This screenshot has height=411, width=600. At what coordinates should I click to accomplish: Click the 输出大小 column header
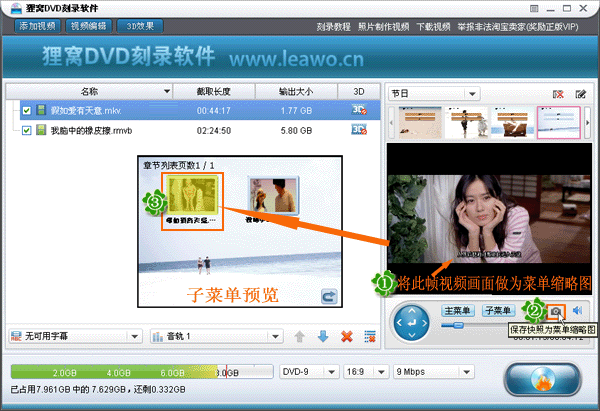(296, 91)
